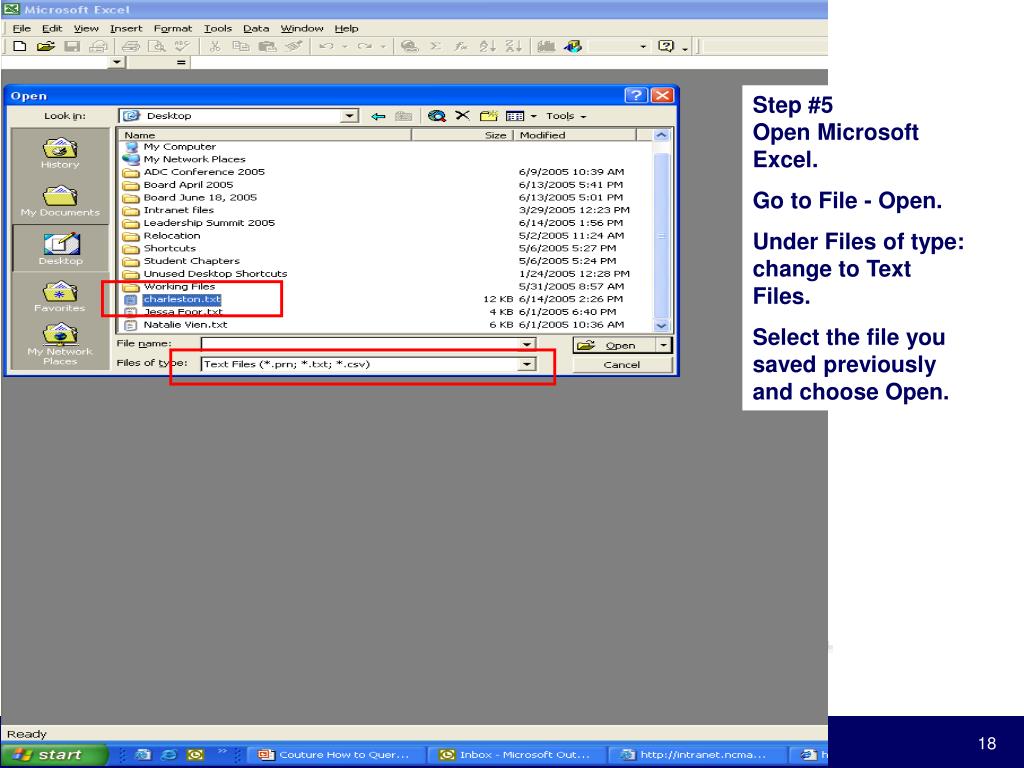Image resolution: width=1024 pixels, height=768 pixels.
Task: Click the Office Assistant help icon
Action: coord(665,46)
